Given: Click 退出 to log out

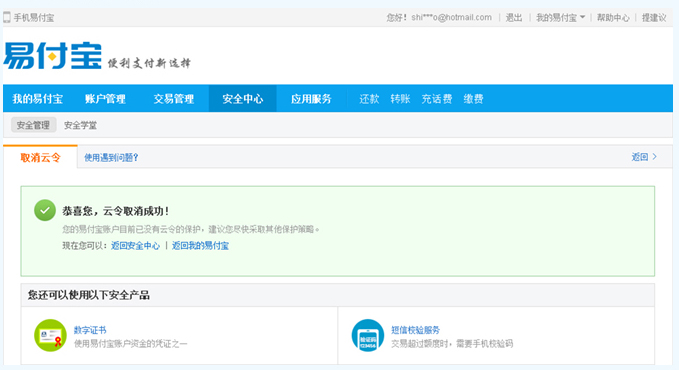Looking at the screenshot, I should point(514,18).
